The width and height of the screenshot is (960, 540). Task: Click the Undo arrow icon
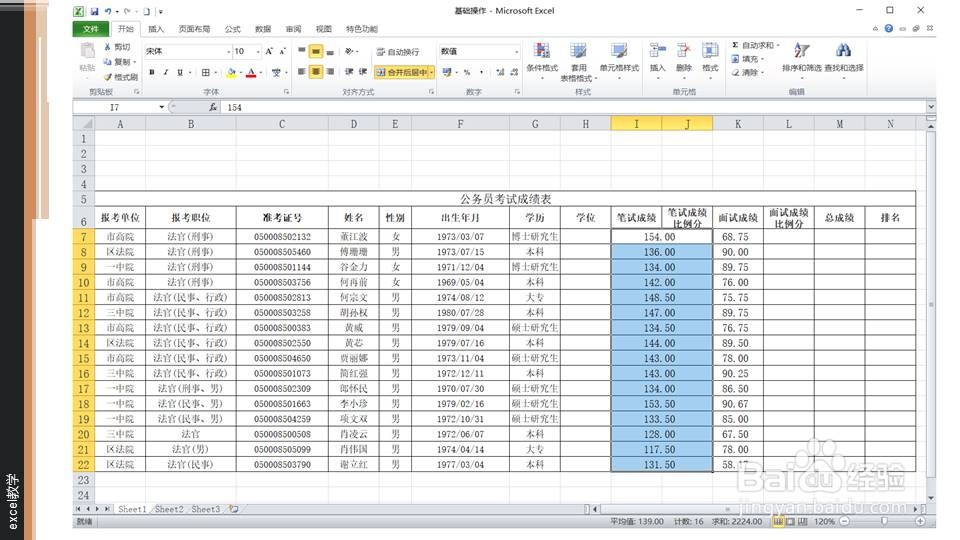tap(108, 11)
